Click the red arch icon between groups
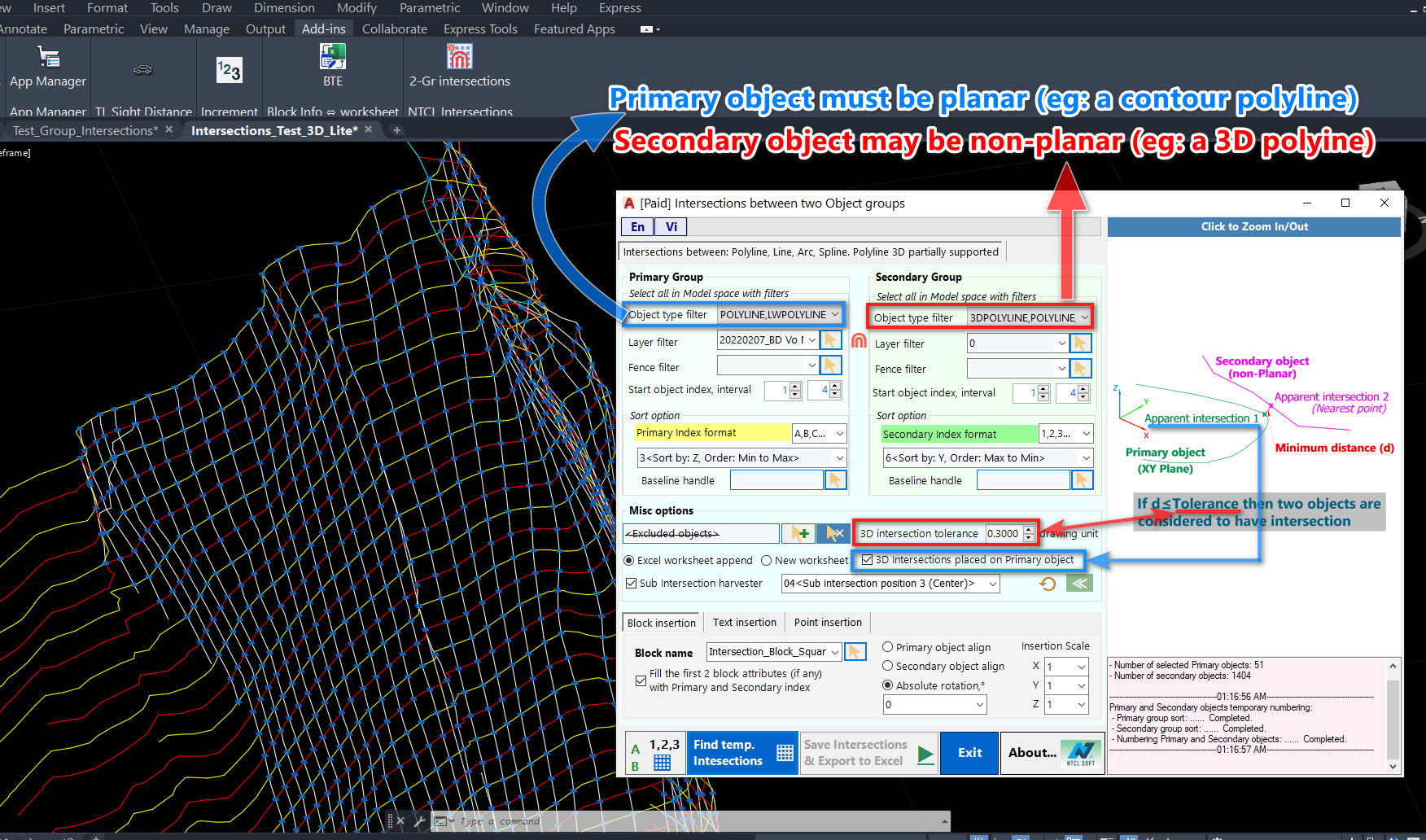The width and height of the screenshot is (1426, 840). 859,341
